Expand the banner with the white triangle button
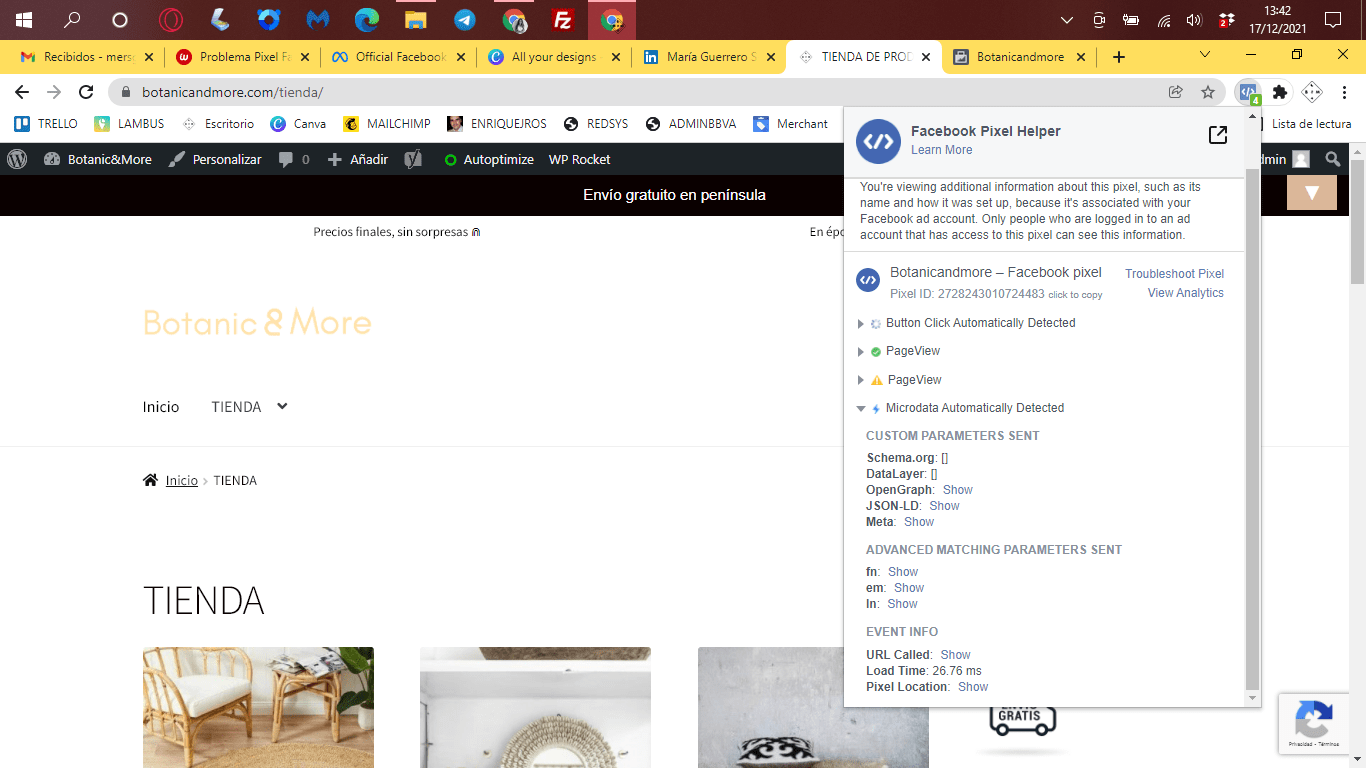 [x=1312, y=193]
